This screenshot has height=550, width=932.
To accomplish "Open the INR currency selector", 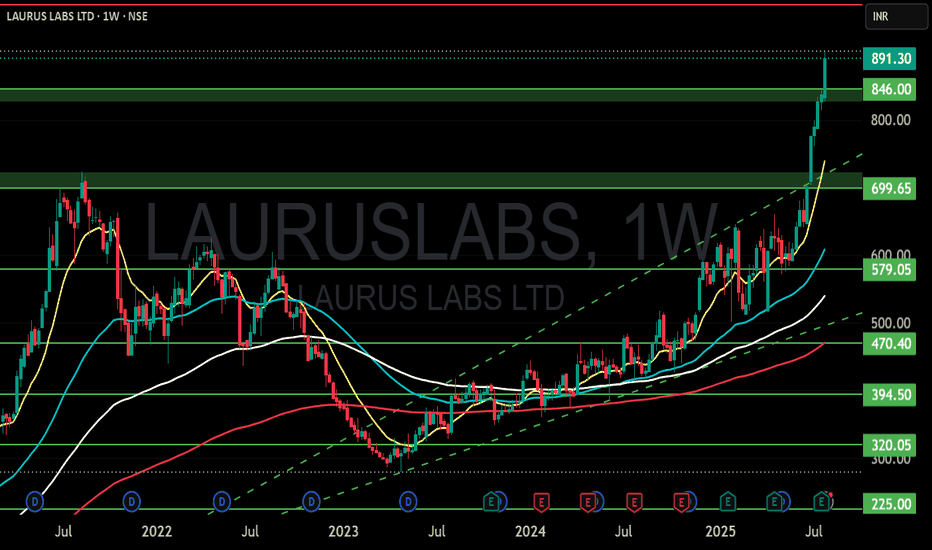I will click(896, 17).
